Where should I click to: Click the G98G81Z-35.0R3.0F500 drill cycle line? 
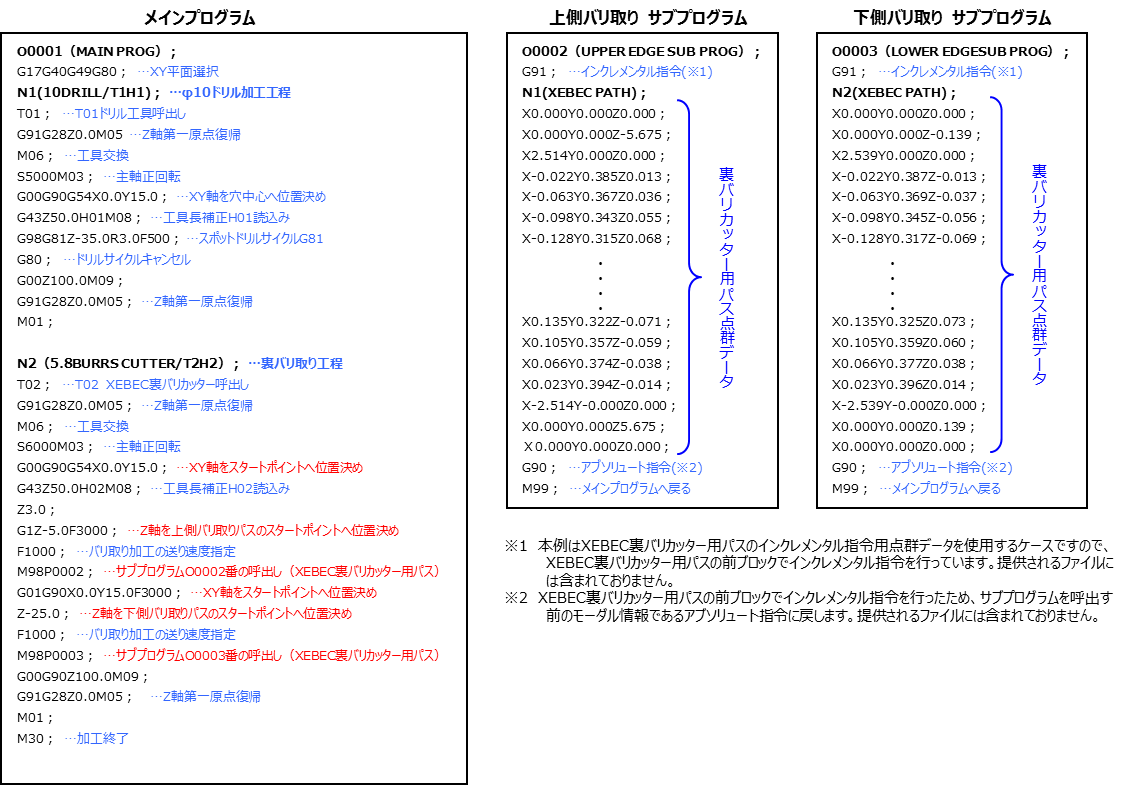coord(97,238)
